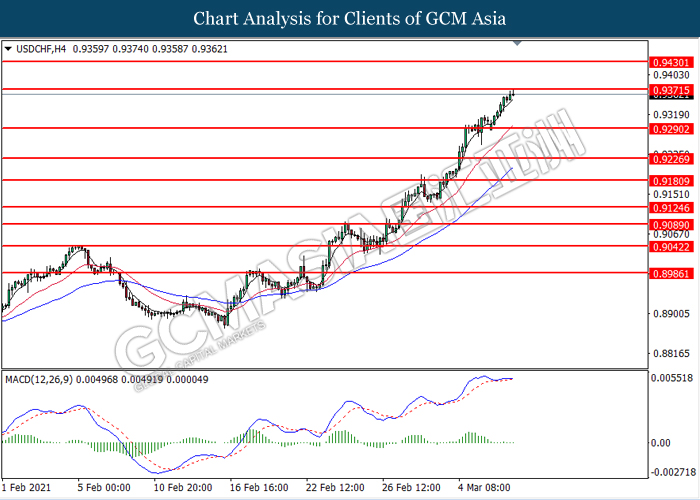Select the 0.89861 lowest red level label
The width and height of the screenshot is (700, 500).
tap(669, 272)
